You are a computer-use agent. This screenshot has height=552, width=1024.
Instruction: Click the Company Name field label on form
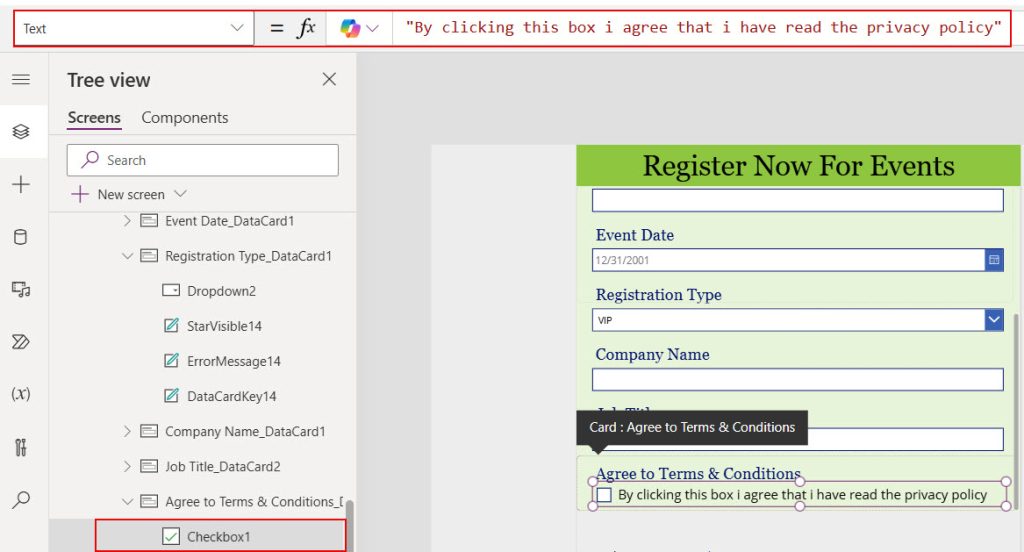coord(652,354)
